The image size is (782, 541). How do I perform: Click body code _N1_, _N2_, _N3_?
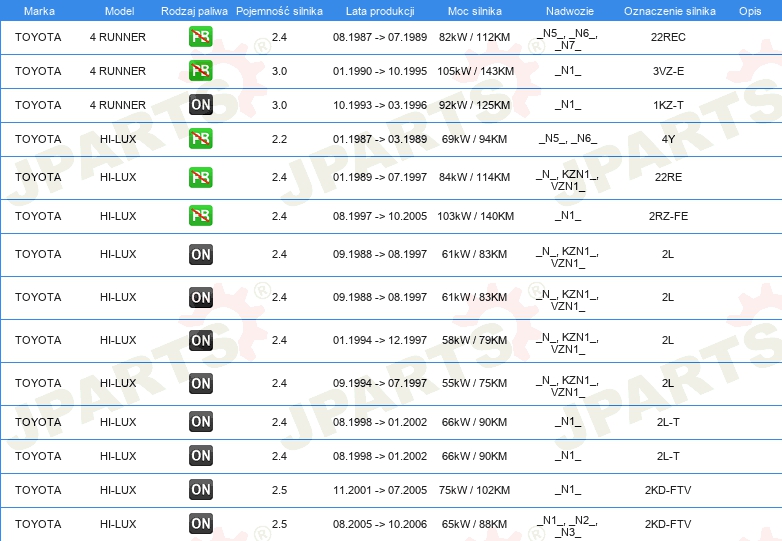coord(568,526)
